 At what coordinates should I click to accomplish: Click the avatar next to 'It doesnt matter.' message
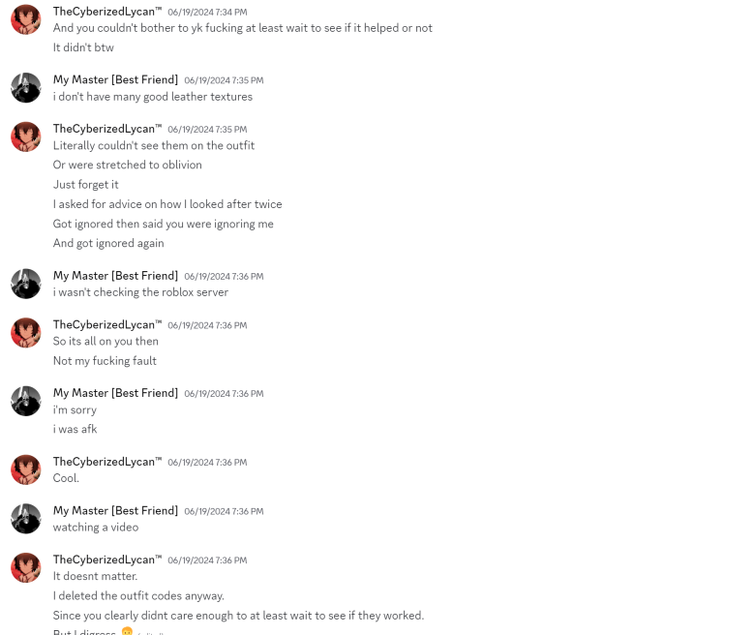[26, 568]
